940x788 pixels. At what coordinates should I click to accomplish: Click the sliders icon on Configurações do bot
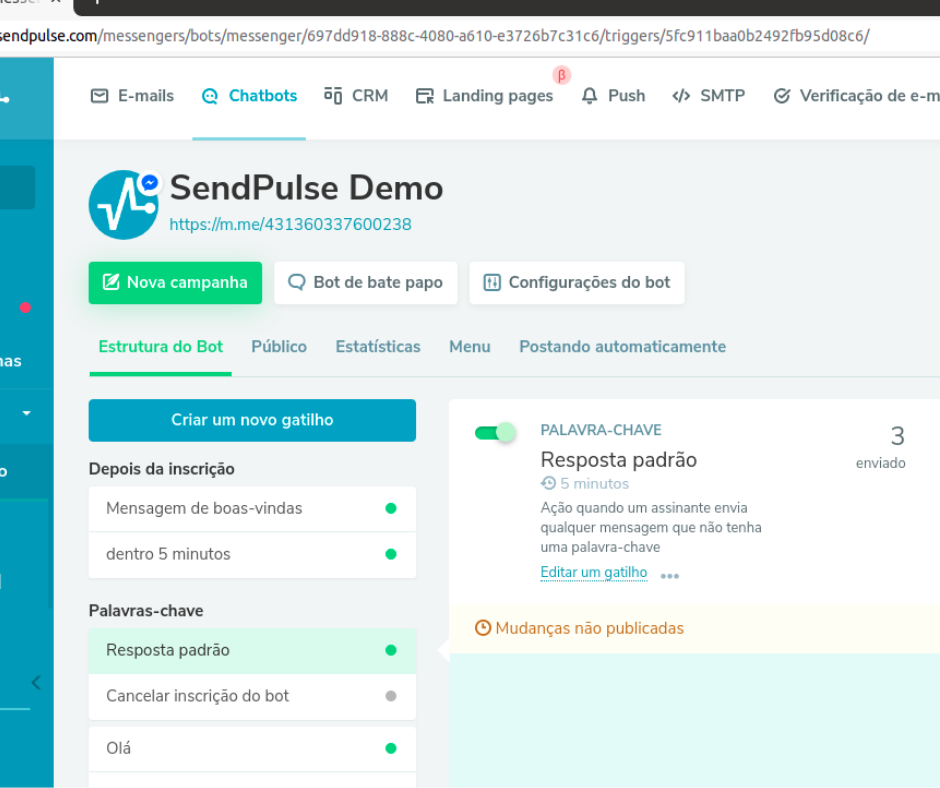point(492,282)
